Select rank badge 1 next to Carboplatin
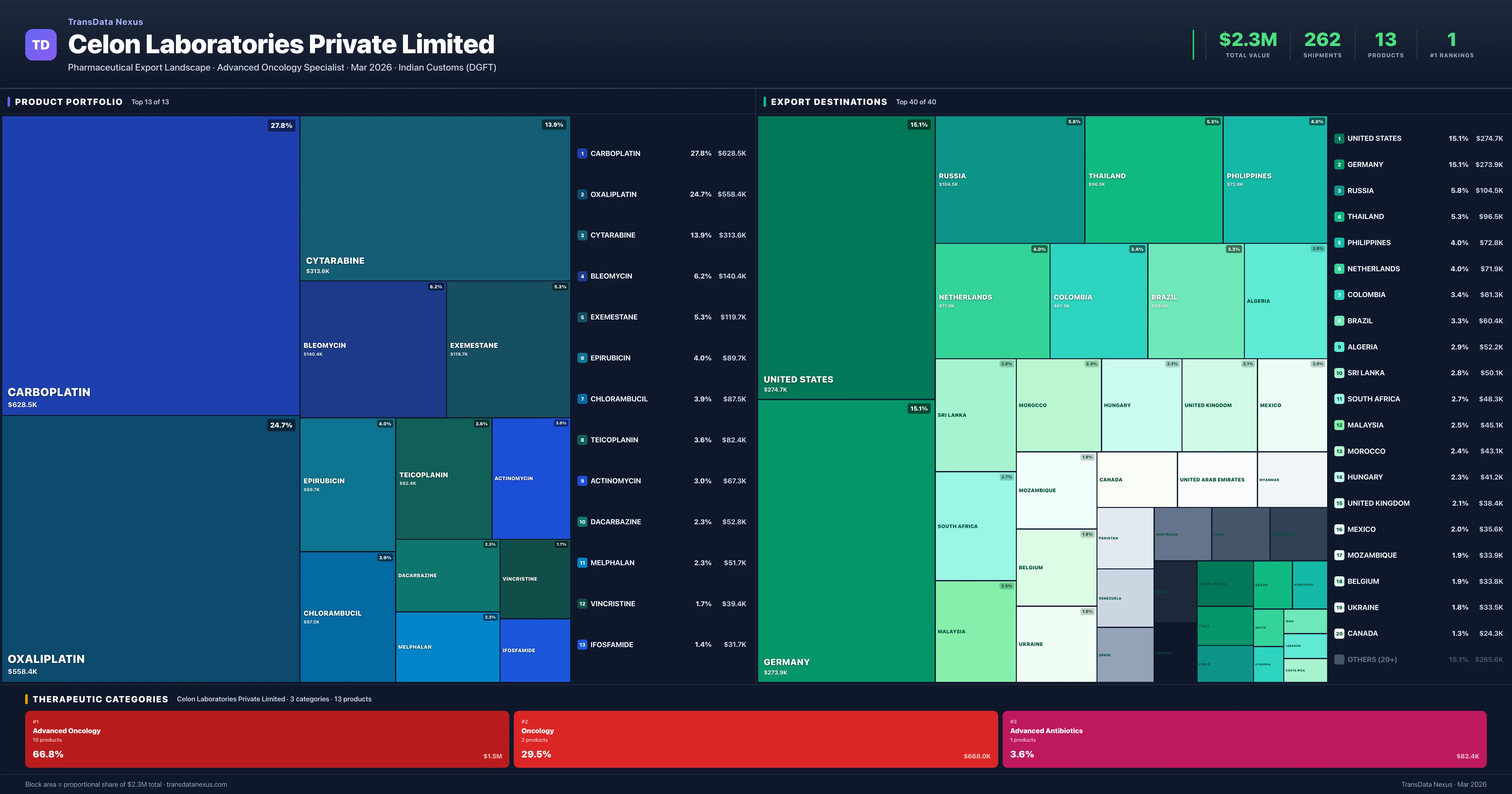The height and width of the screenshot is (794, 1512). pos(582,153)
